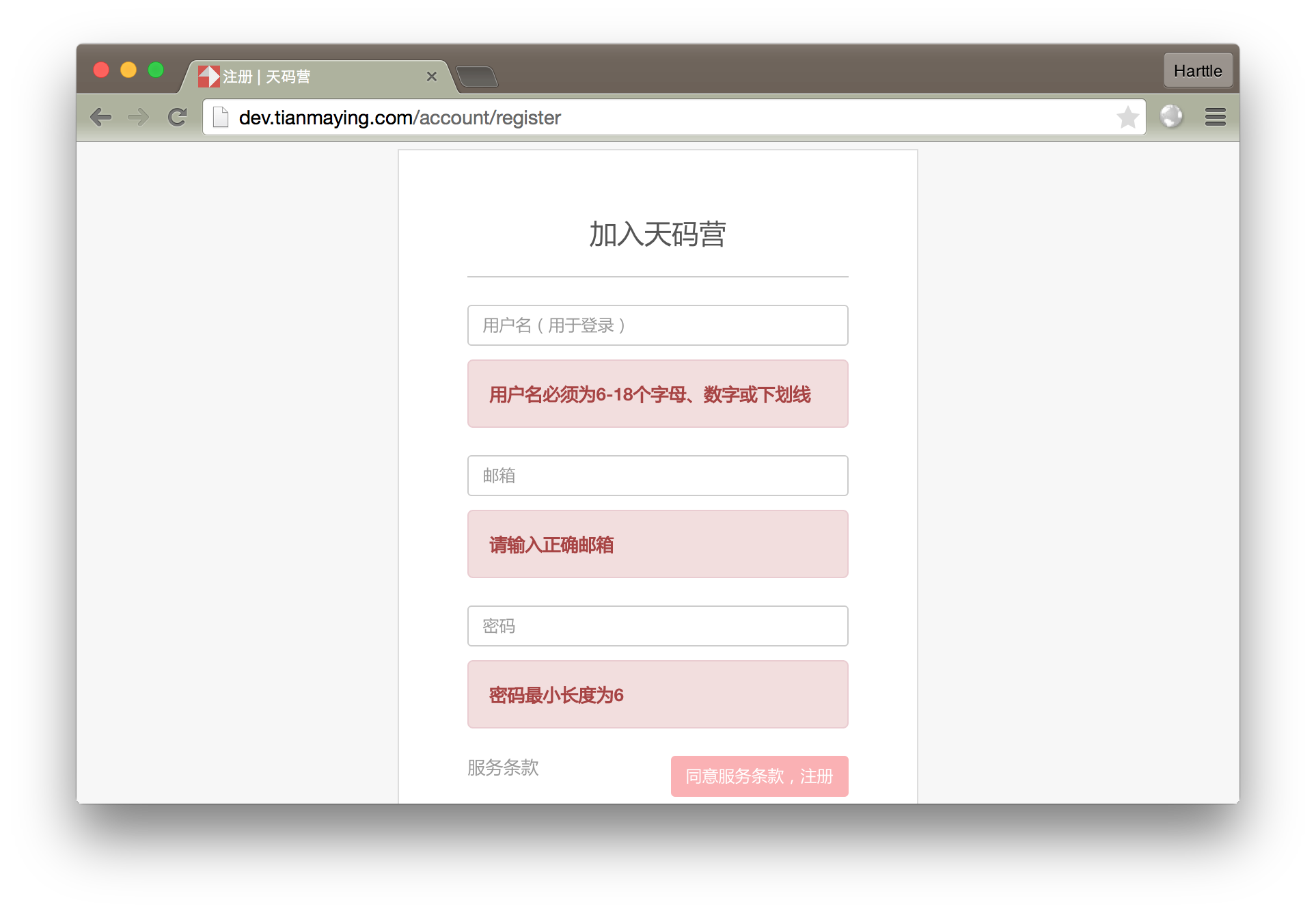Image resolution: width=1316 pixels, height=913 pixels.
Task: Open the 服务条款 terms link
Action: point(503,767)
